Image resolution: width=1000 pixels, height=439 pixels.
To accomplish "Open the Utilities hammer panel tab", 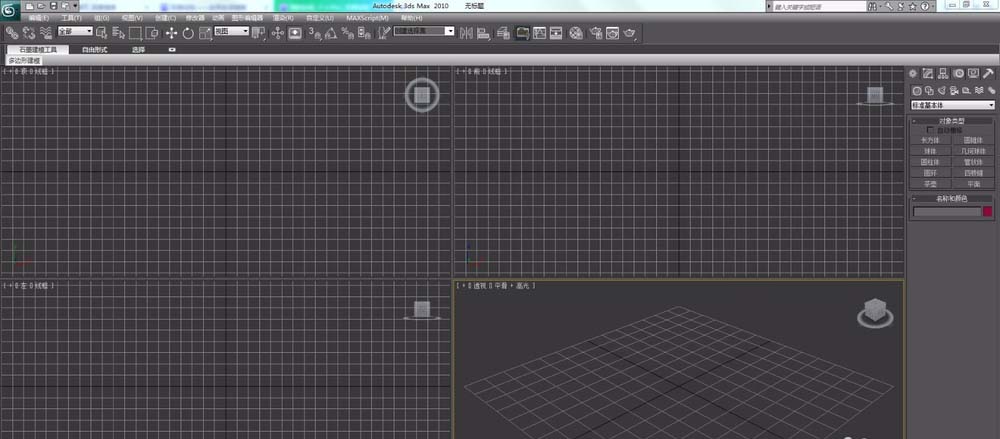I will coord(989,74).
